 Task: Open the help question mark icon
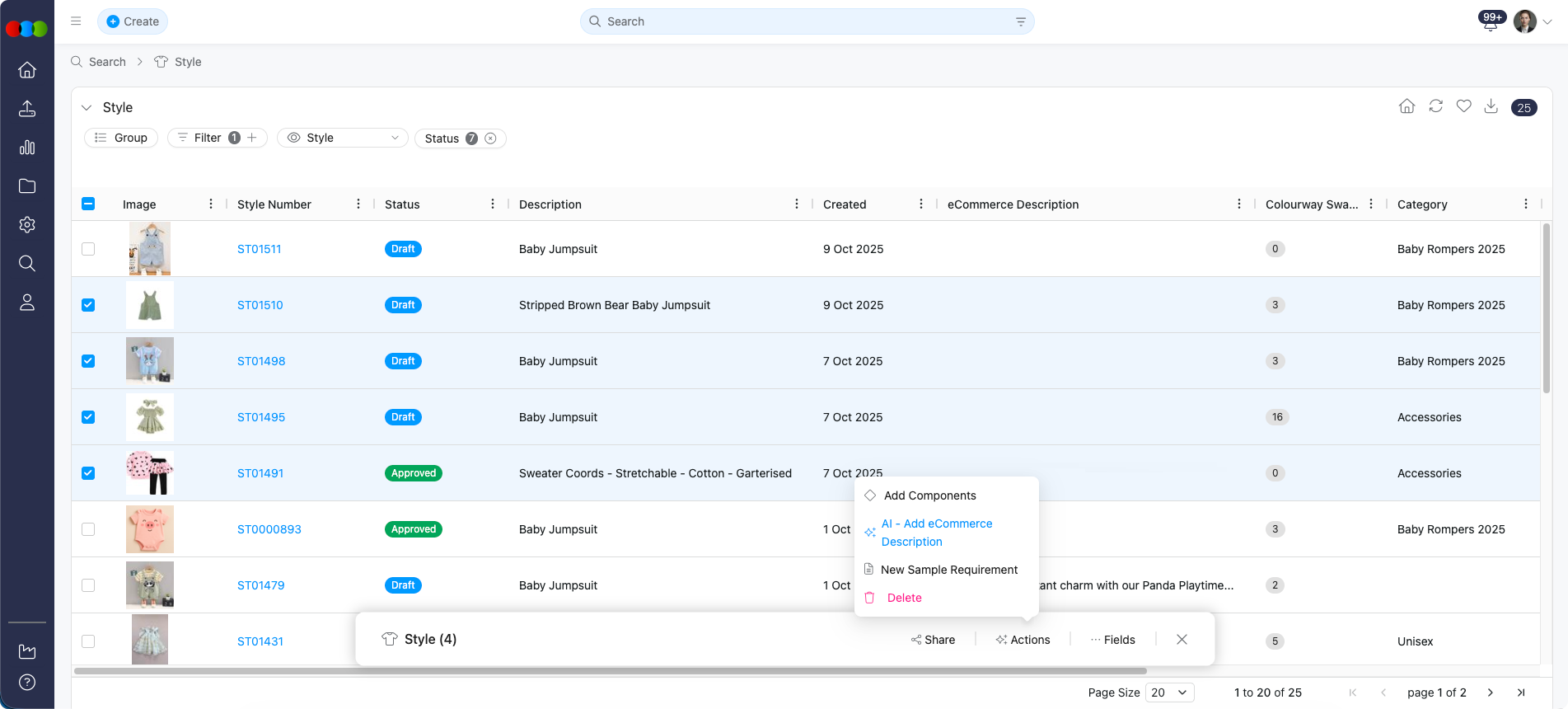point(27,683)
